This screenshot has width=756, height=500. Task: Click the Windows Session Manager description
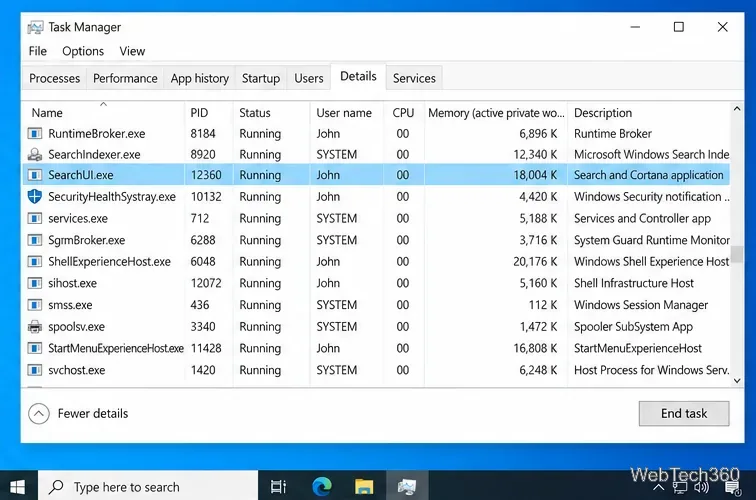[x=641, y=305]
